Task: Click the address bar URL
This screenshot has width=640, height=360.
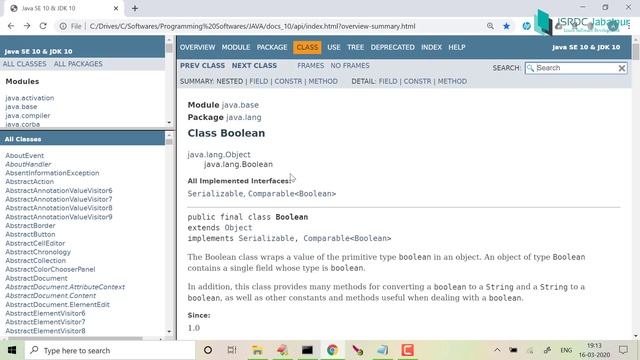Action: (252, 26)
